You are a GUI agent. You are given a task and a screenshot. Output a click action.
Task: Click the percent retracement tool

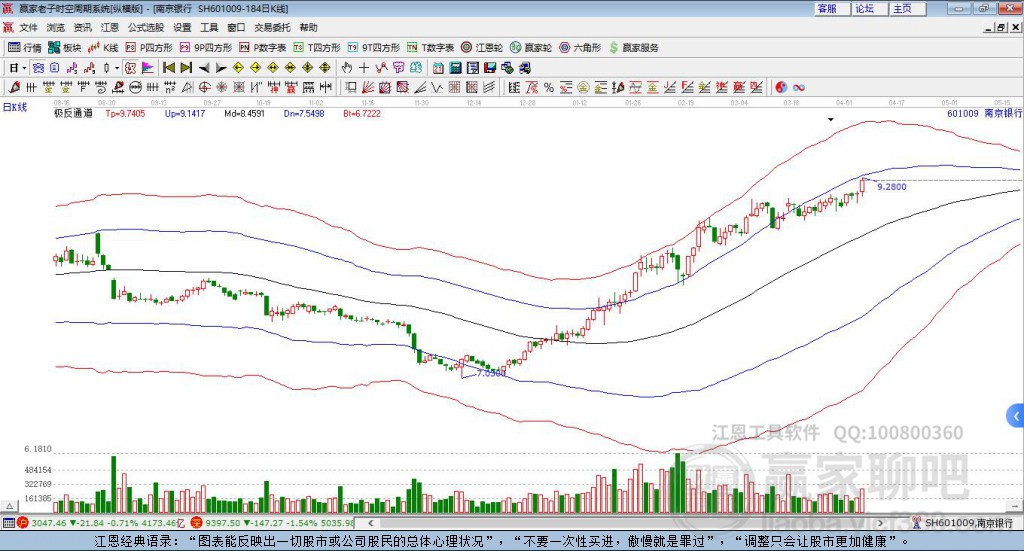[549, 87]
